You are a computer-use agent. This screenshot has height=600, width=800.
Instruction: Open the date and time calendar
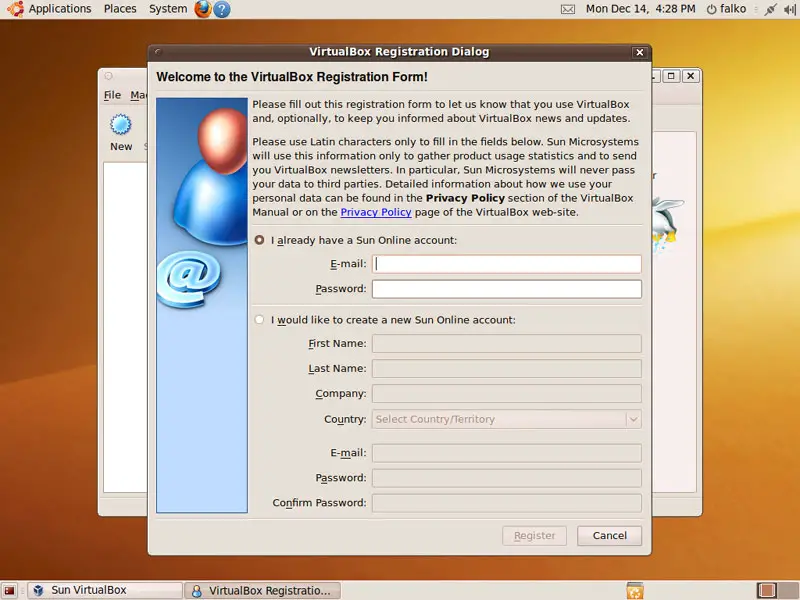pos(641,9)
